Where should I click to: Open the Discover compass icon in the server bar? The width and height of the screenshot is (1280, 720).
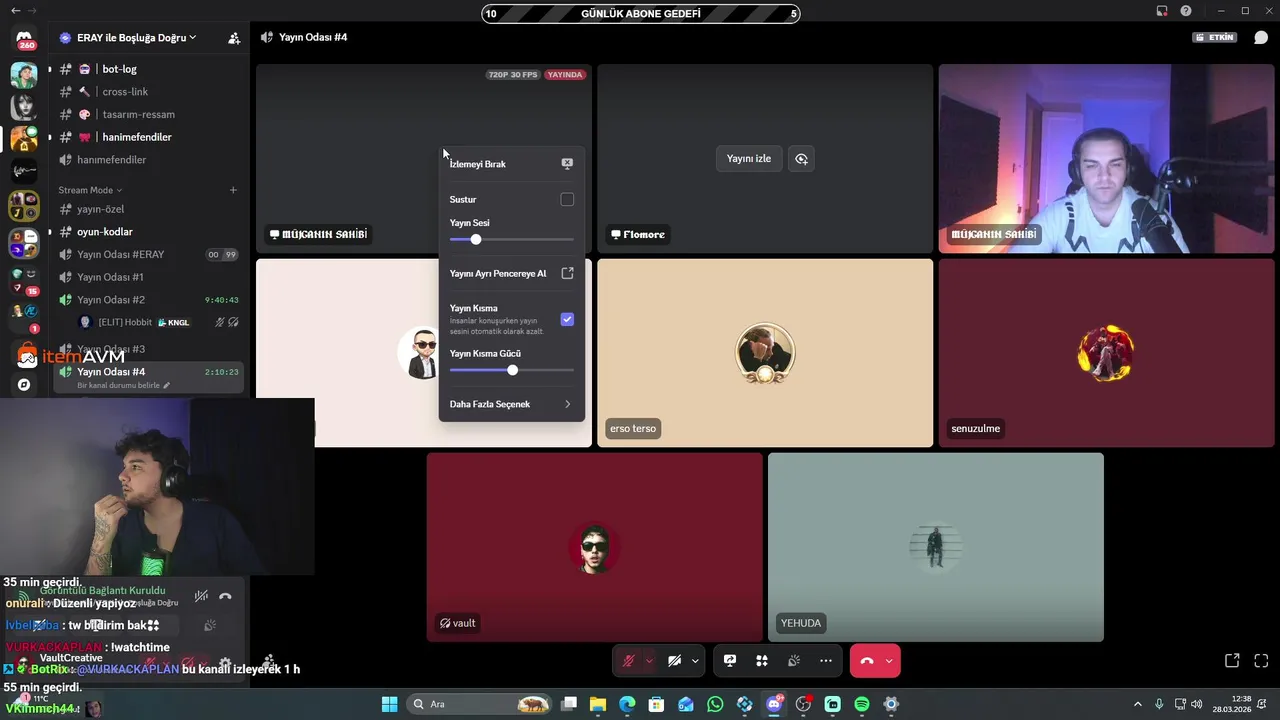(24, 384)
